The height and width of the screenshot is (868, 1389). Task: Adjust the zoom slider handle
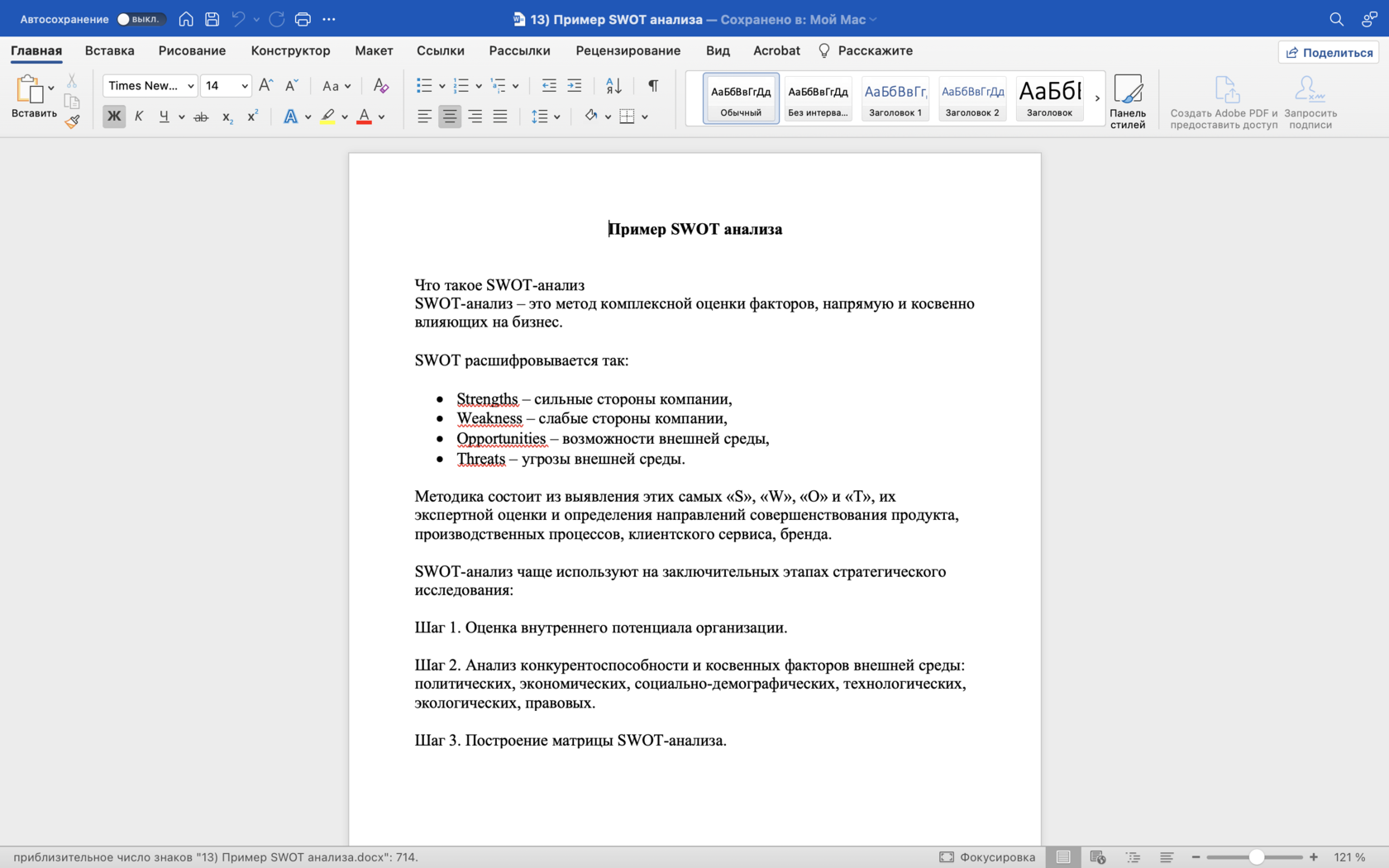pyautogui.click(x=1256, y=857)
